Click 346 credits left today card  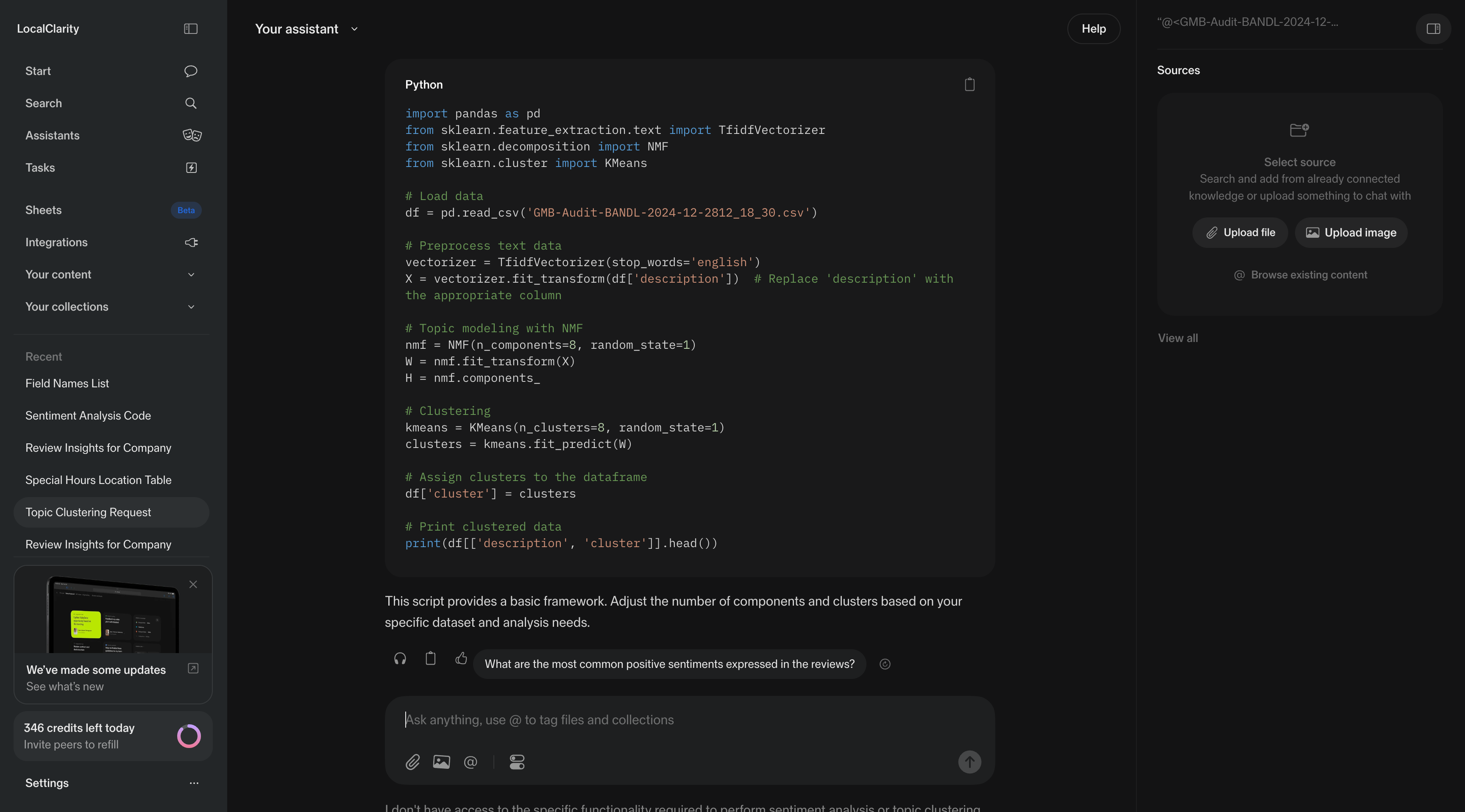[x=113, y=736]
